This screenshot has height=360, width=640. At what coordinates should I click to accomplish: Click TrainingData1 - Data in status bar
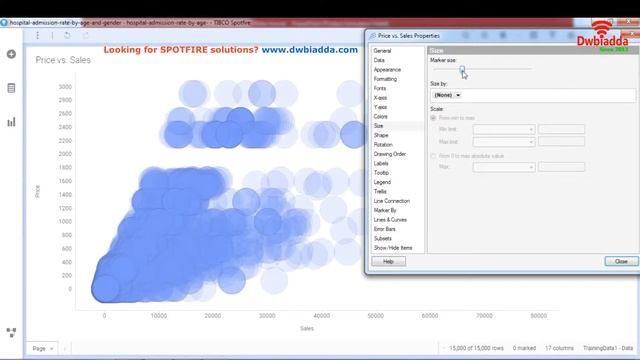tap(608, 349)
